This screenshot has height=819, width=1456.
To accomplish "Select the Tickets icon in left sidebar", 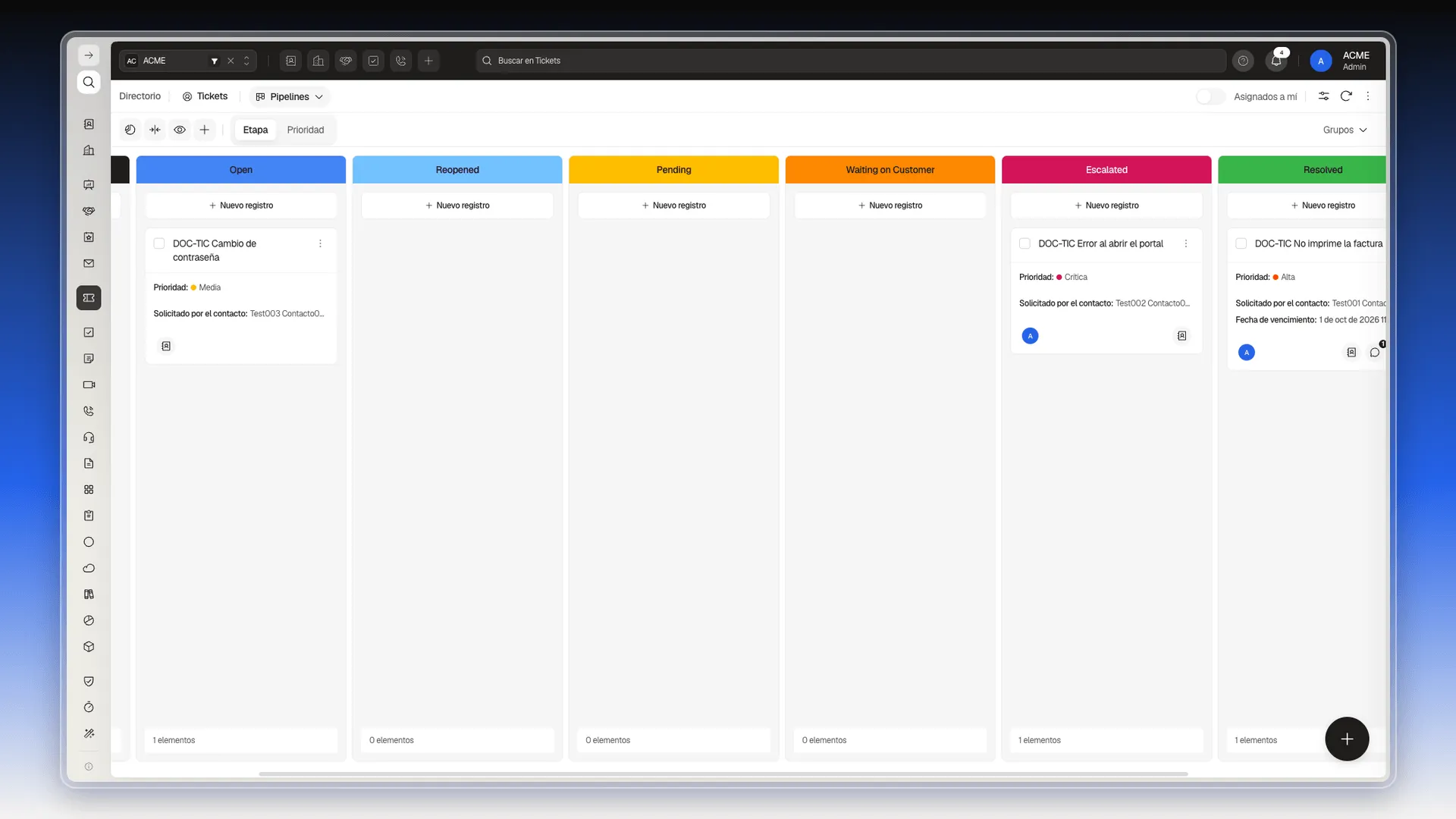I will point(89,298).
